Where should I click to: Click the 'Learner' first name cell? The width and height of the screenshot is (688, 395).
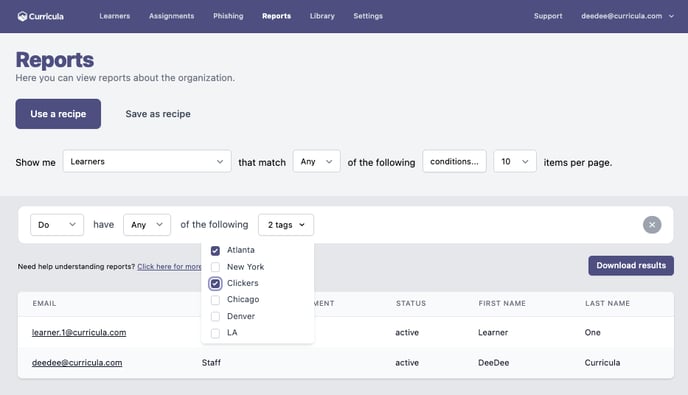(x=493, y=333)
